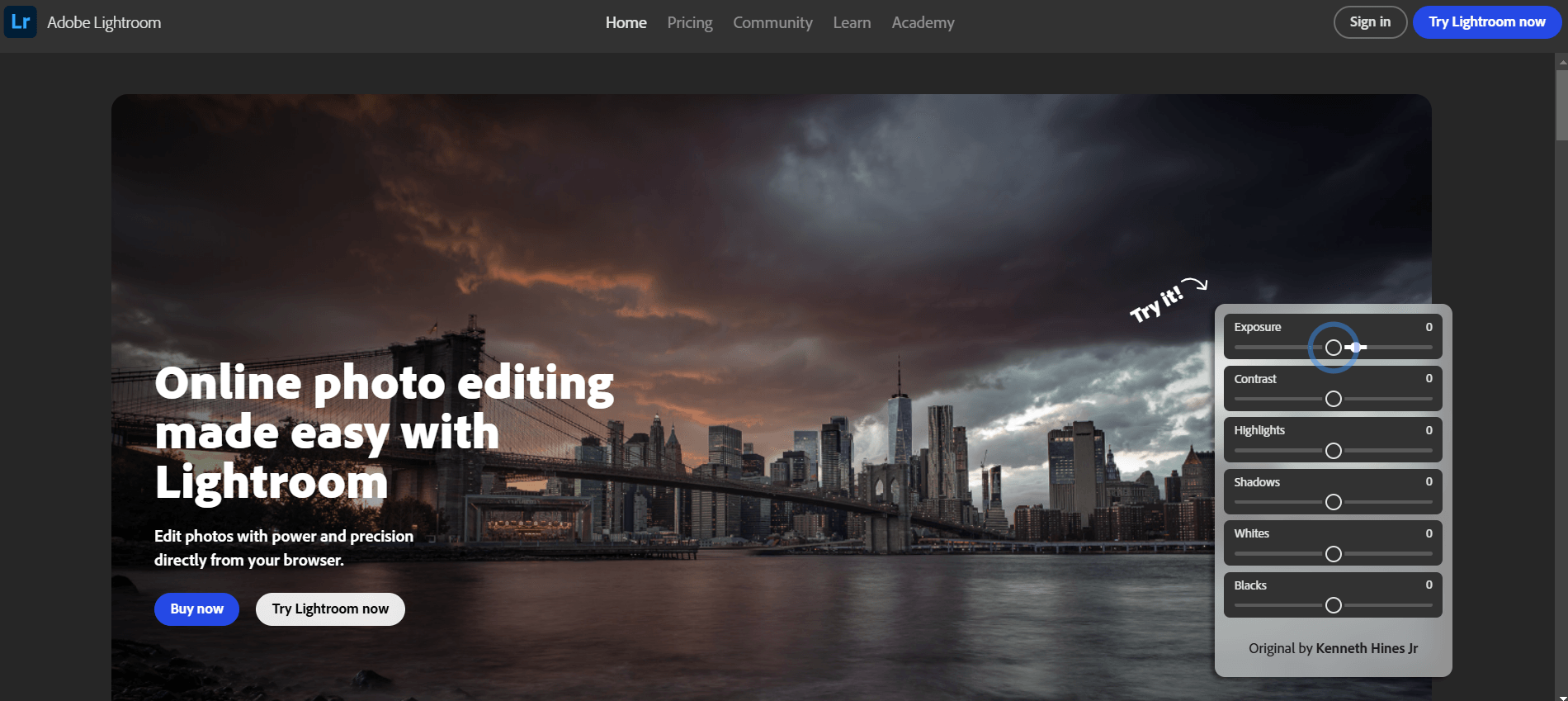Viewport: 1568px width, 701px height.
Task: Click the header Try Lightroom now button
Action: [1487, 22]
